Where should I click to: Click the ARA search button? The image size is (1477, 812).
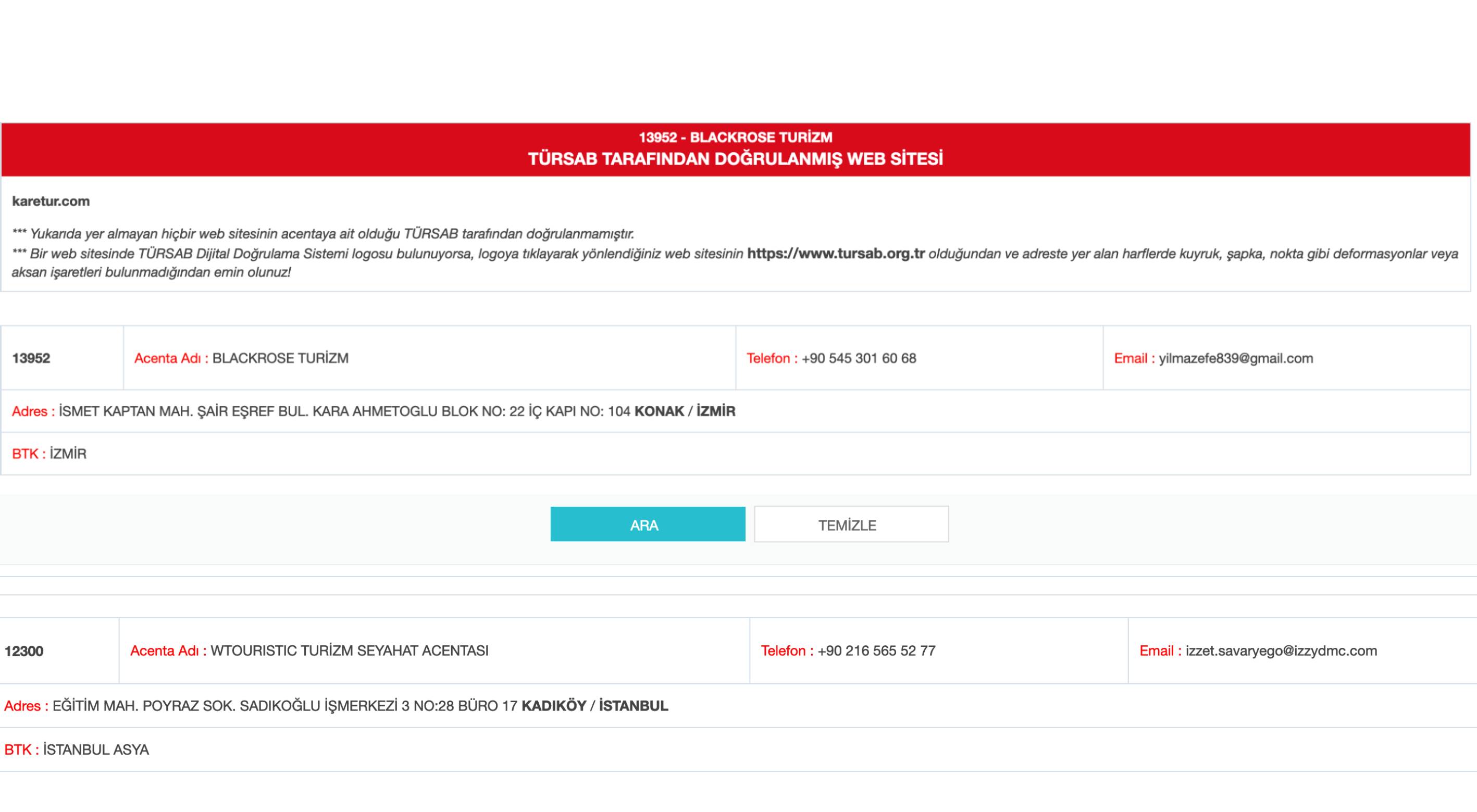648,524
